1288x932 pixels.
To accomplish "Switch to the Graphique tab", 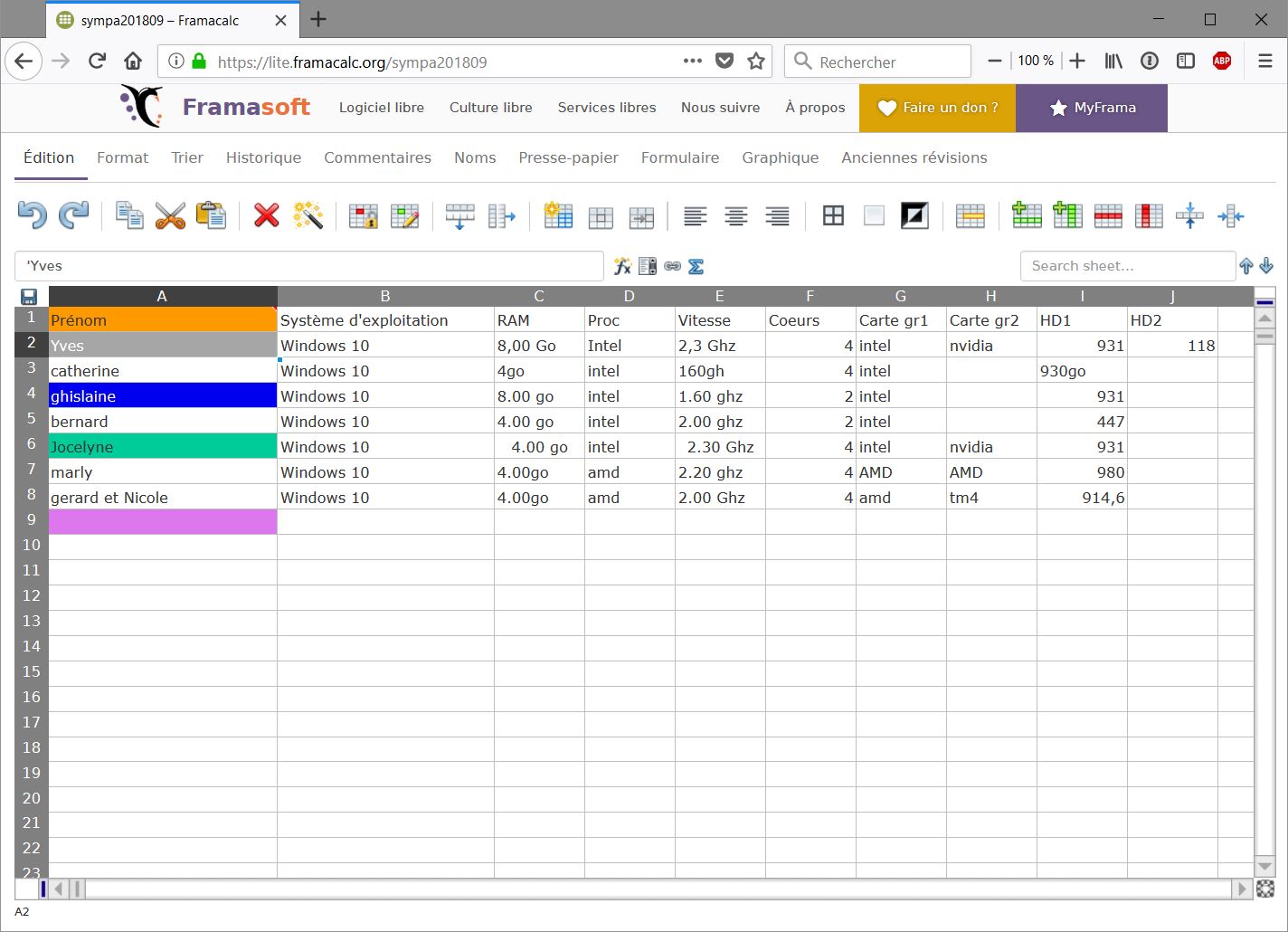I will pyautogui.click(x=781, y=157).
